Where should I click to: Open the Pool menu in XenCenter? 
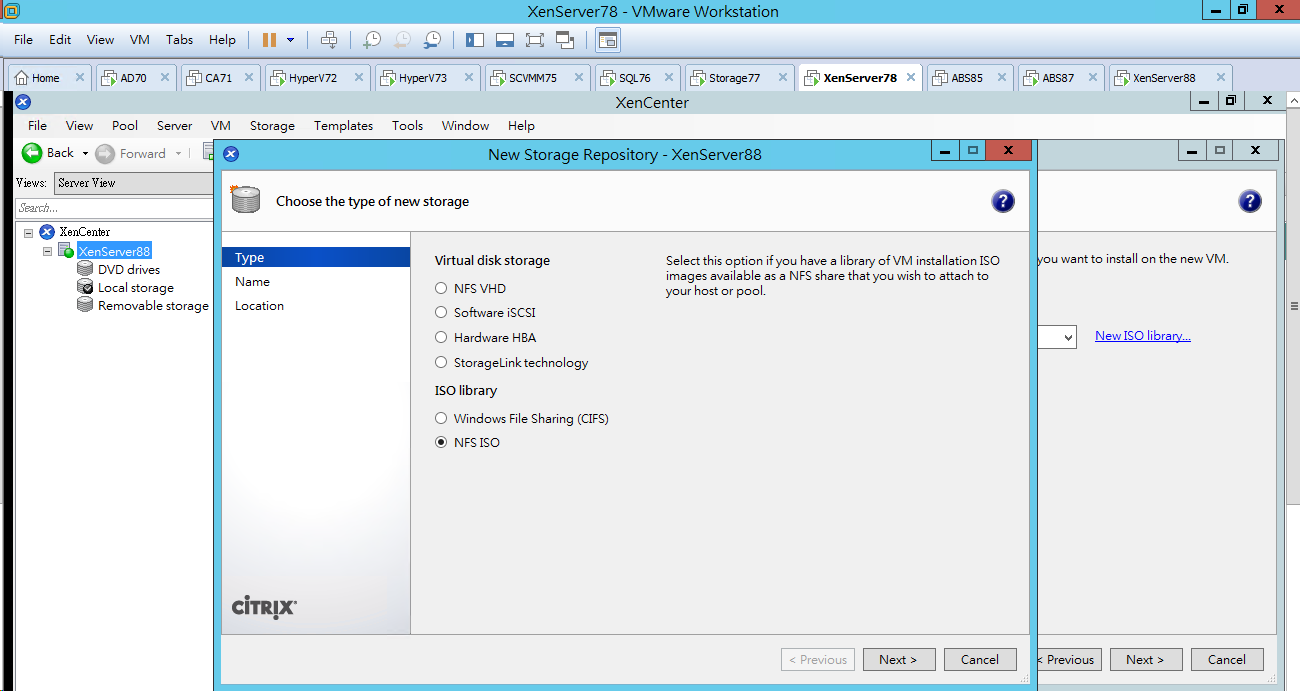125,126
